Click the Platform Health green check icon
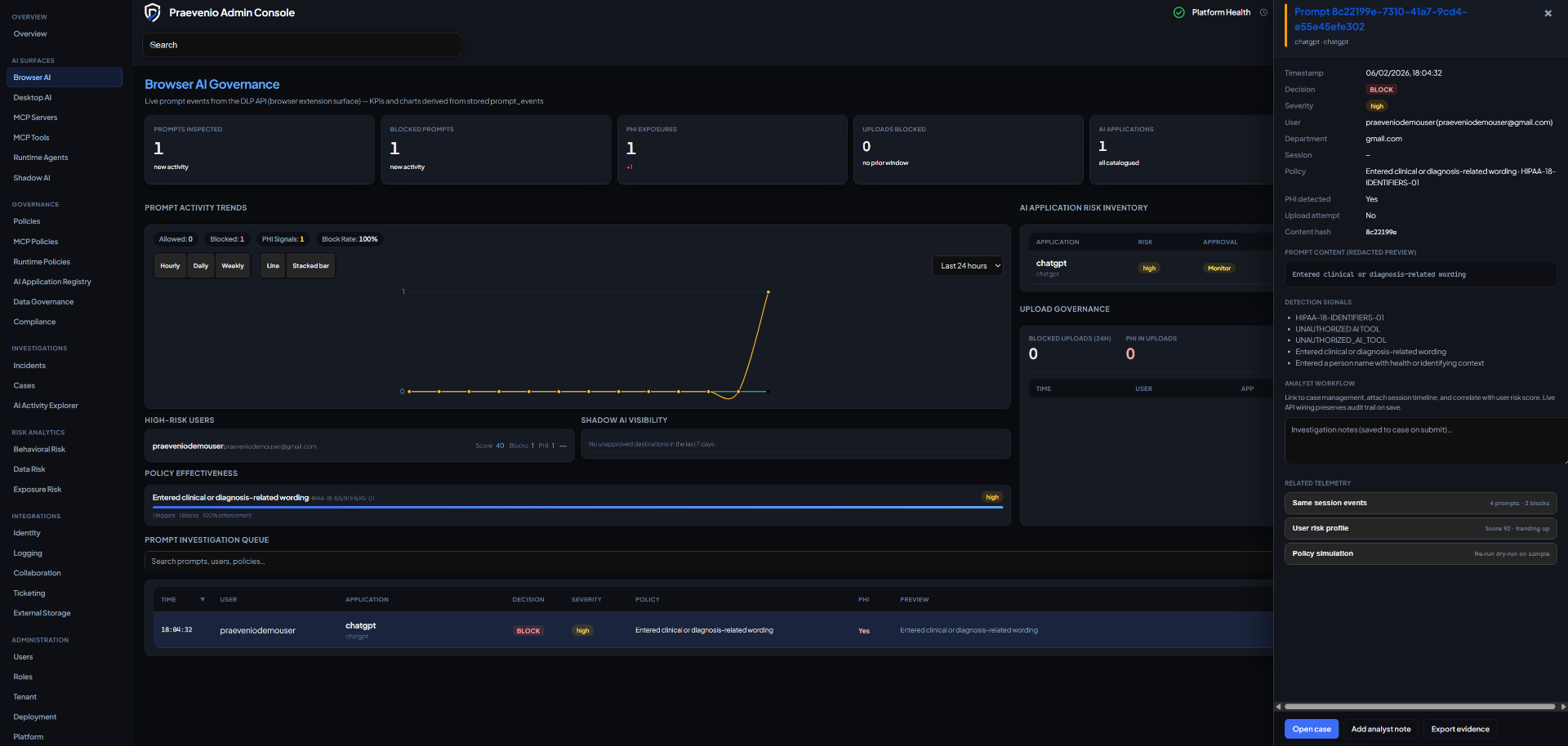Image resolution: width=1568 pixels, height=746 pixels. (x=1178, y=12)
